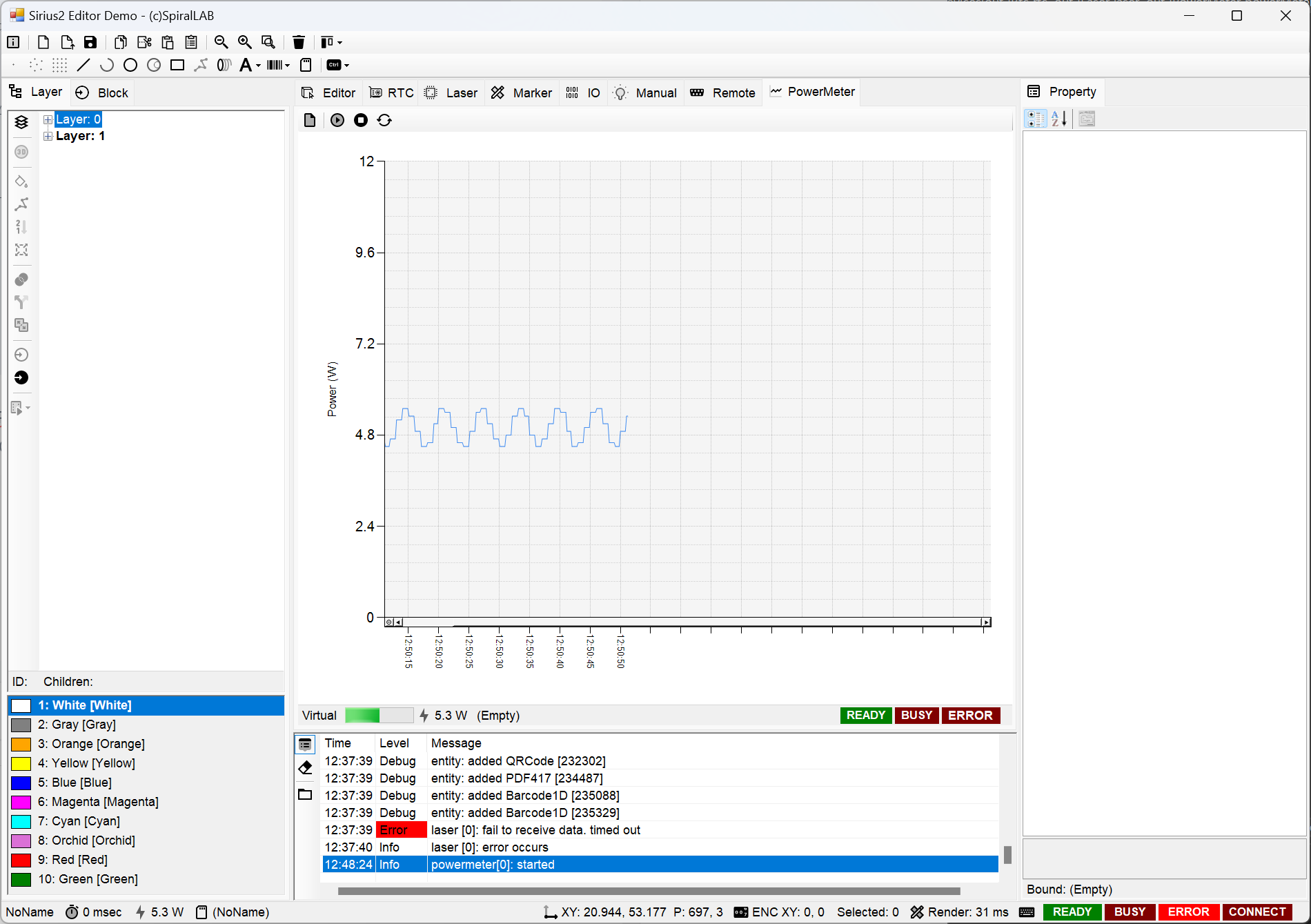
Task: Delete selection with the trash icon
Action: click(x=299, y=42)
